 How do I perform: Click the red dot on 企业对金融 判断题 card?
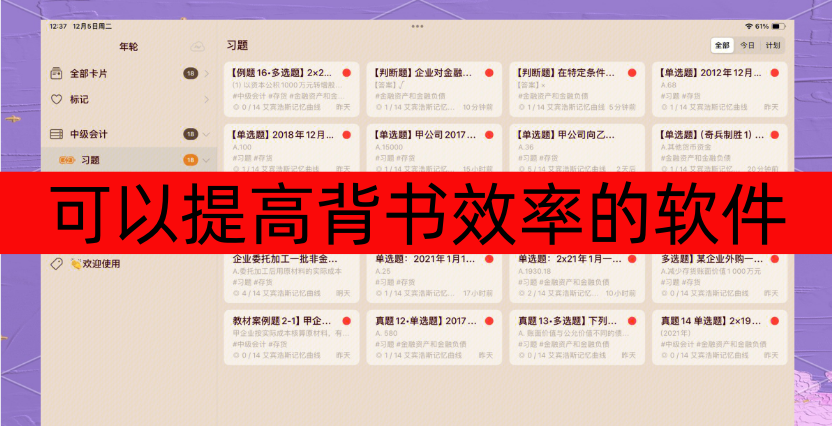pos(489,73)
